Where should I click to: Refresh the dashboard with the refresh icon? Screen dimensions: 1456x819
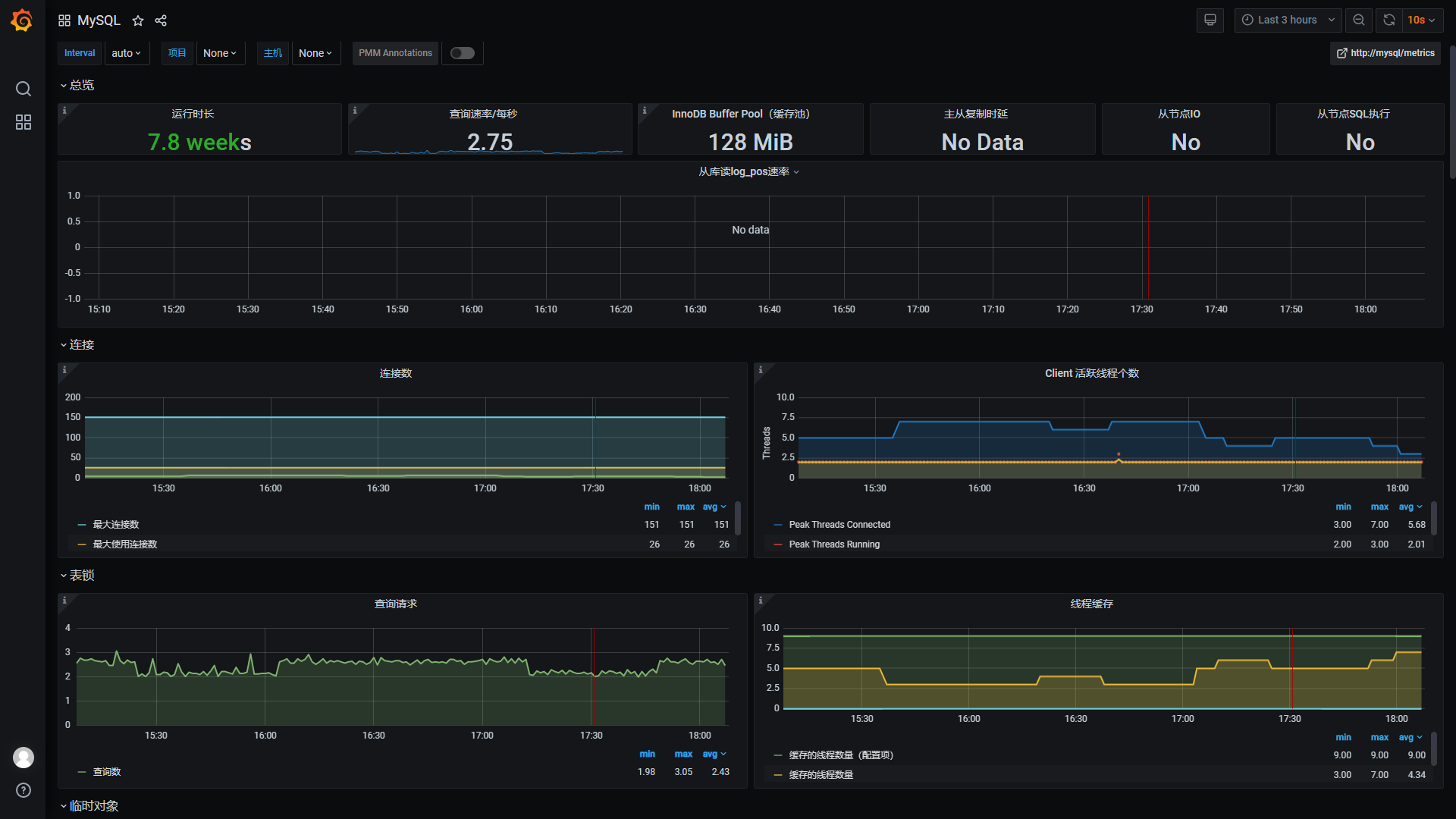click(1389, 20)
